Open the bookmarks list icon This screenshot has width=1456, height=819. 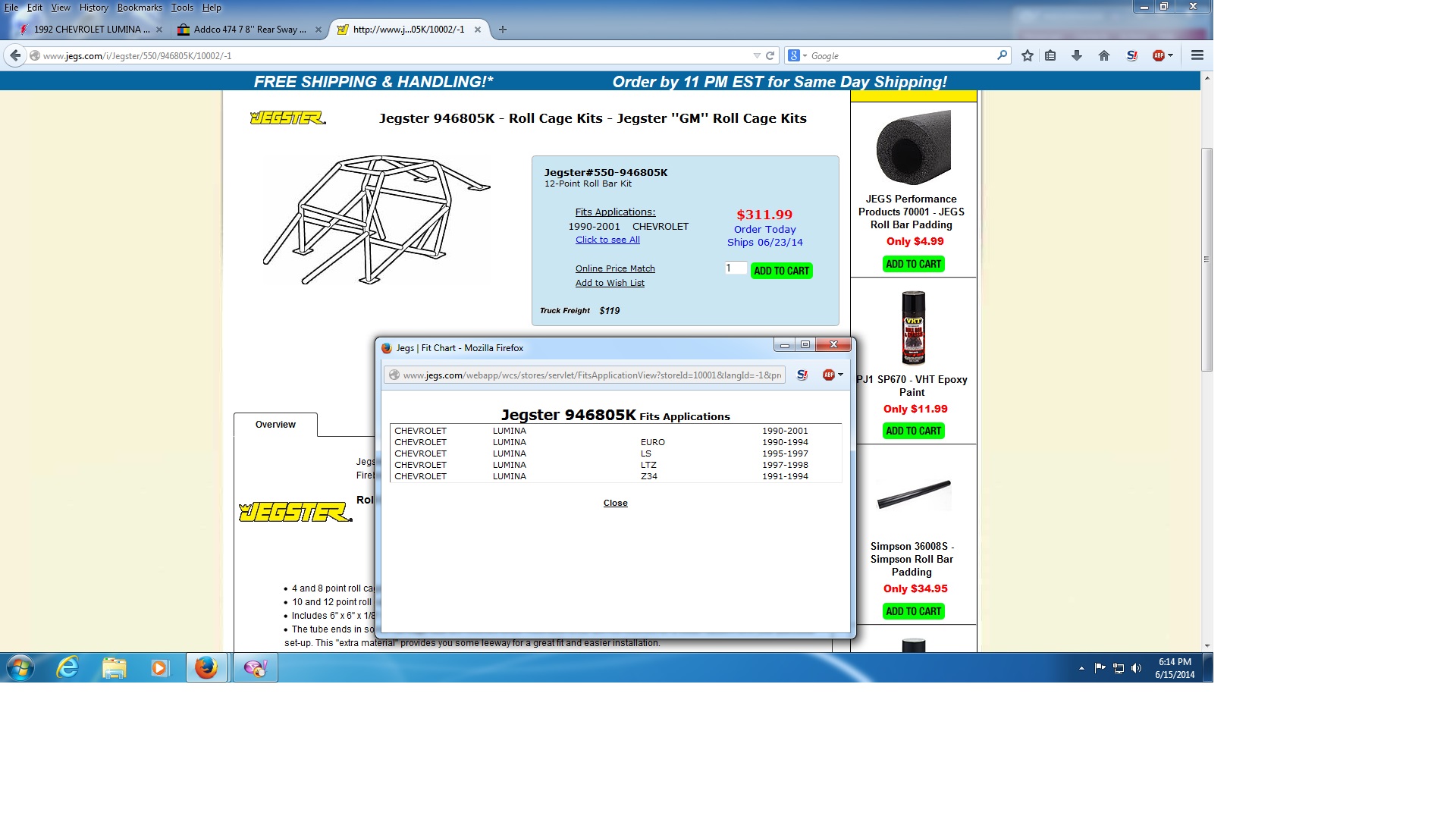coord(1050,55)
